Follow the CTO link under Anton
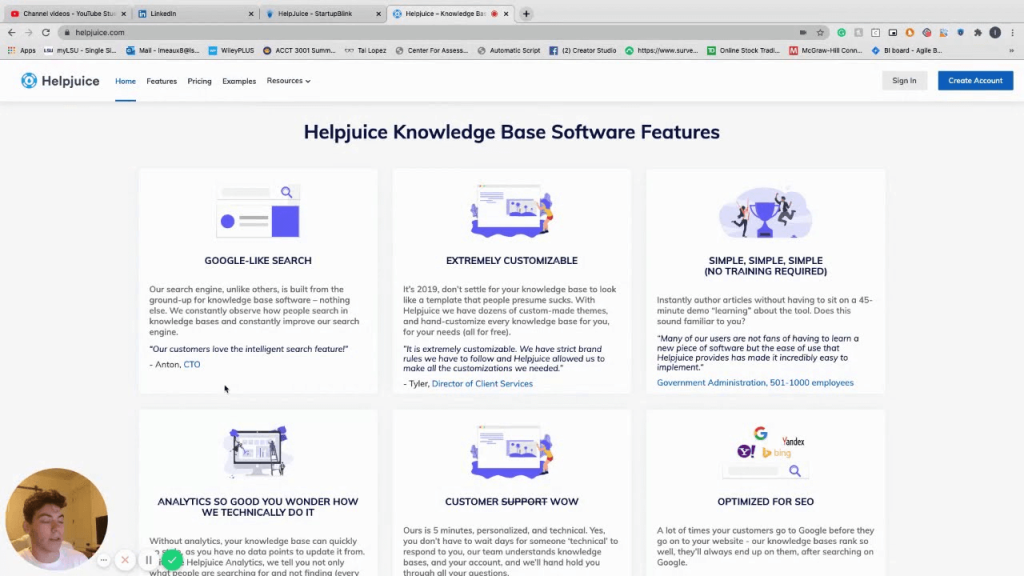Viewport: 1024px width, 576px height. [192, 364]
